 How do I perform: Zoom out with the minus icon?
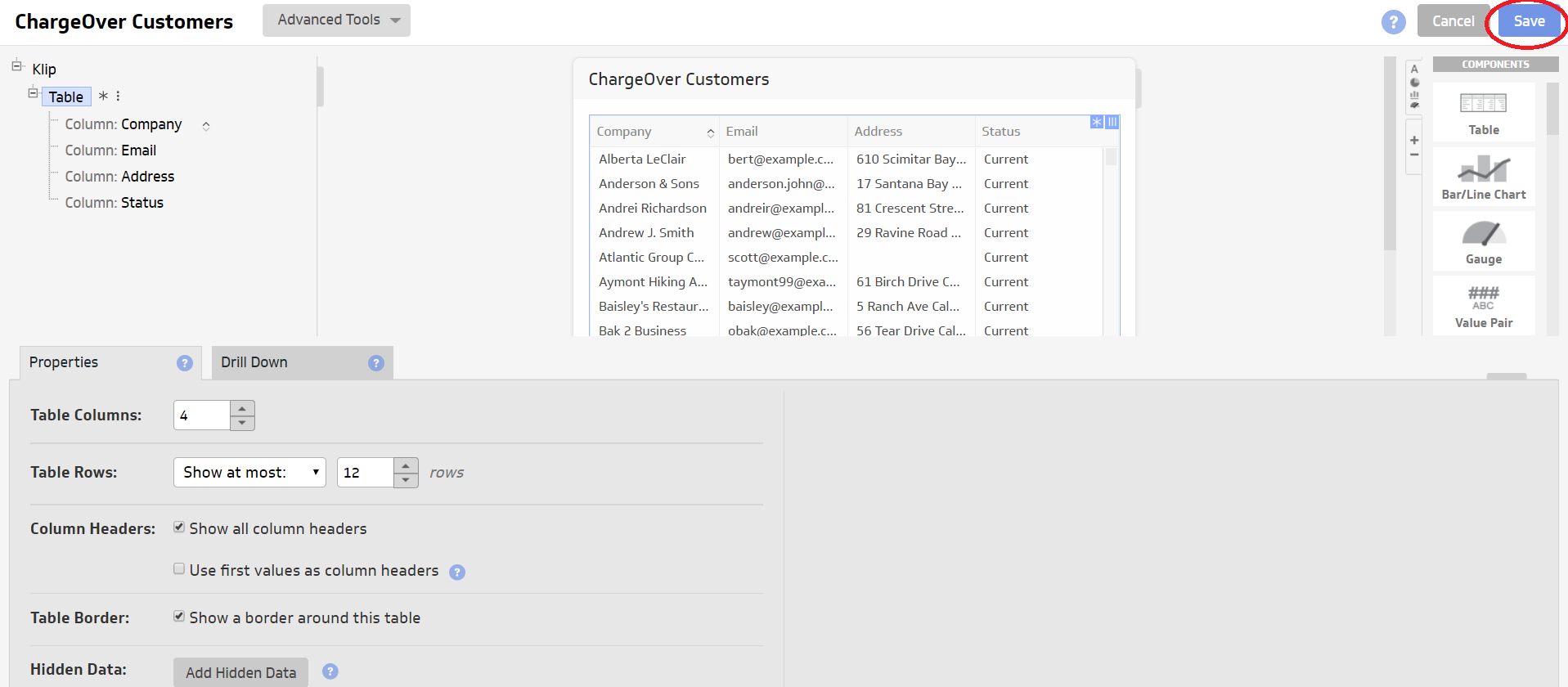tap(1414, 155)
